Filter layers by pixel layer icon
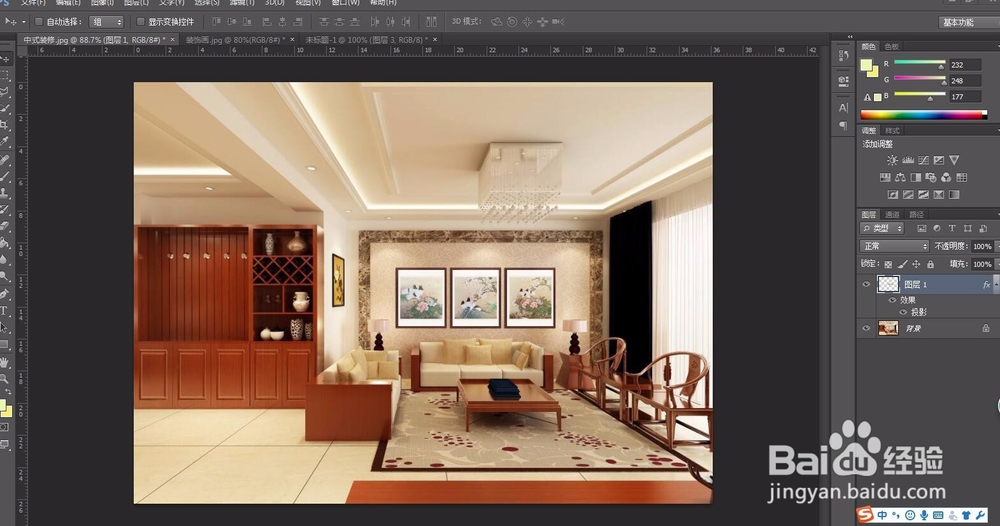 coord(922,228)
